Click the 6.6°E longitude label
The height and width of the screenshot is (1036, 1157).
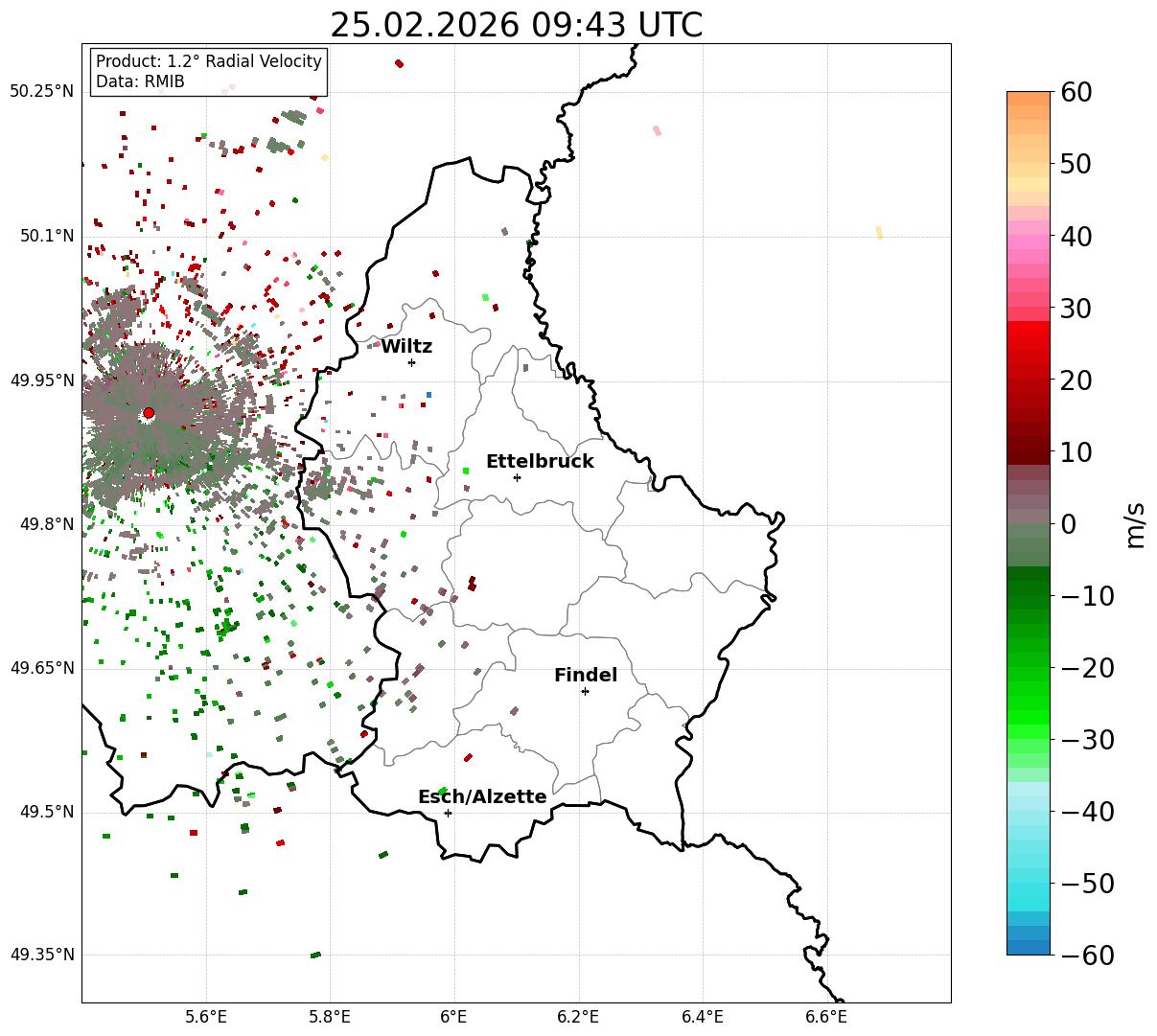[x=825, y=1016]
